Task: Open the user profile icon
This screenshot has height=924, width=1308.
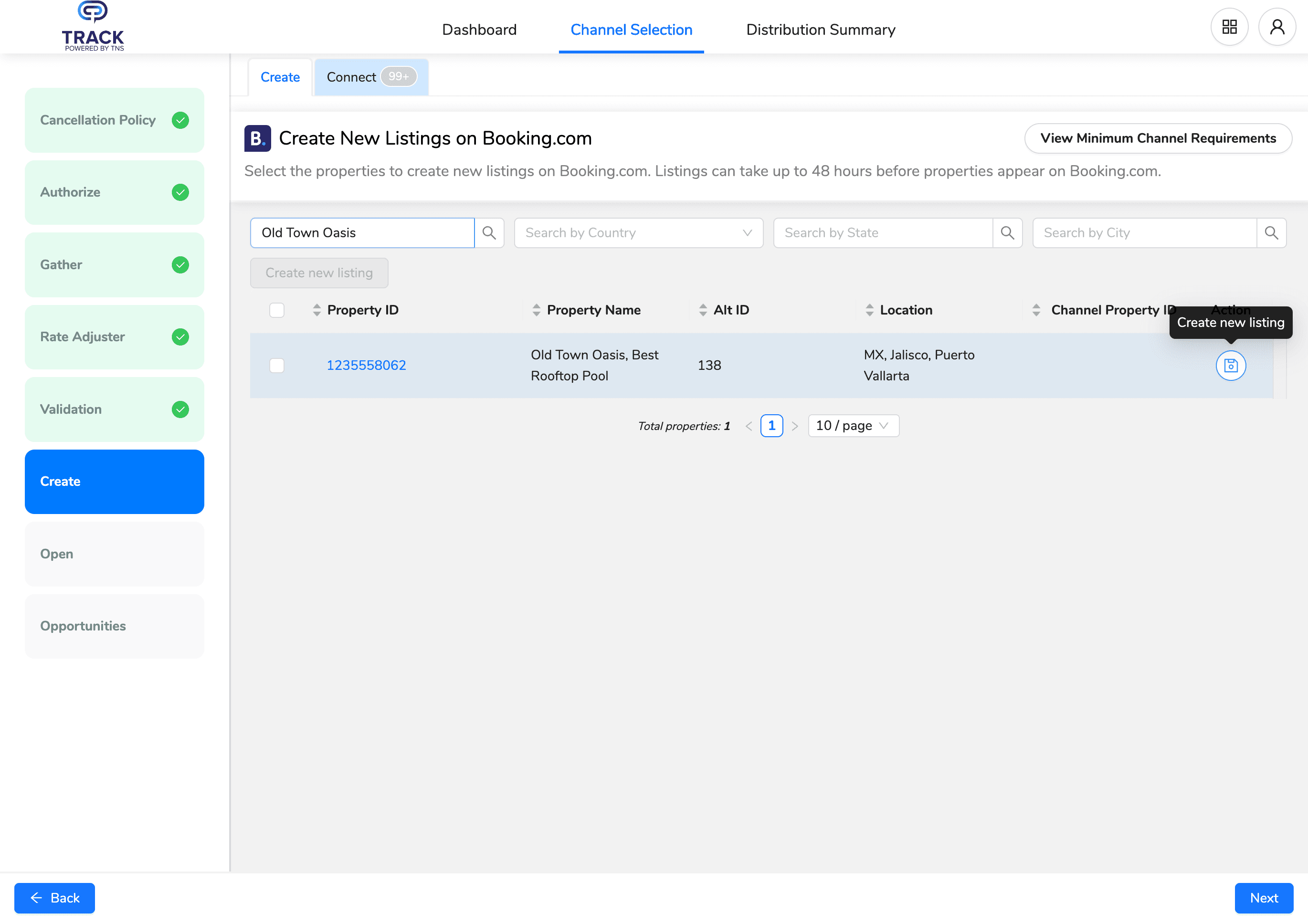Action: (1277, 27)
